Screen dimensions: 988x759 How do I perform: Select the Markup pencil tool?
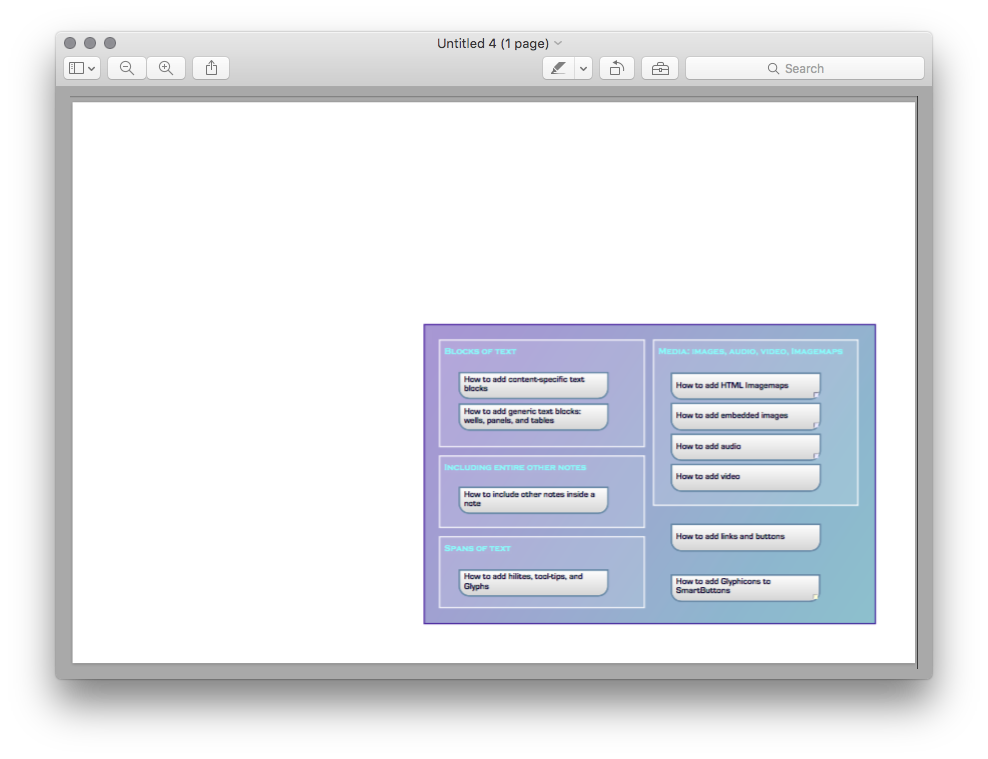click(x=560, y=67)
